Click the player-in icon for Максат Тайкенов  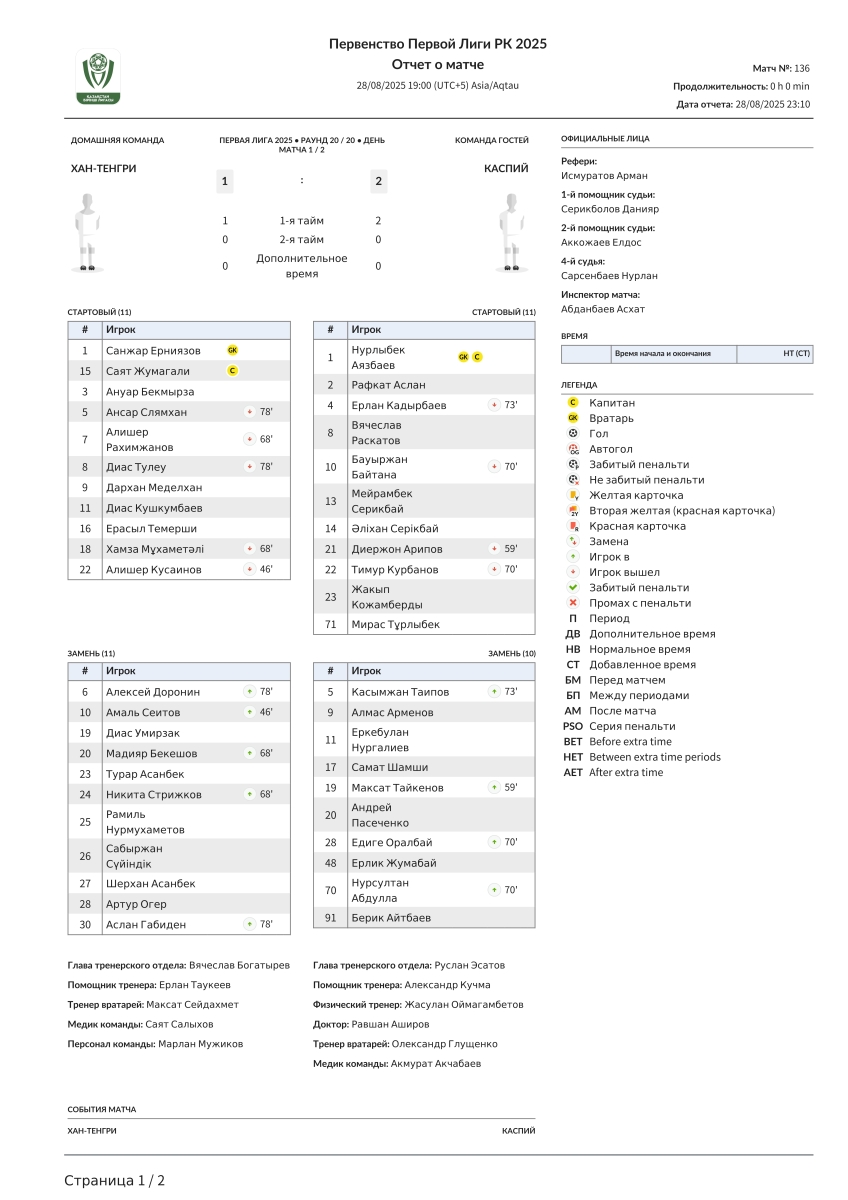click(494, 787)
